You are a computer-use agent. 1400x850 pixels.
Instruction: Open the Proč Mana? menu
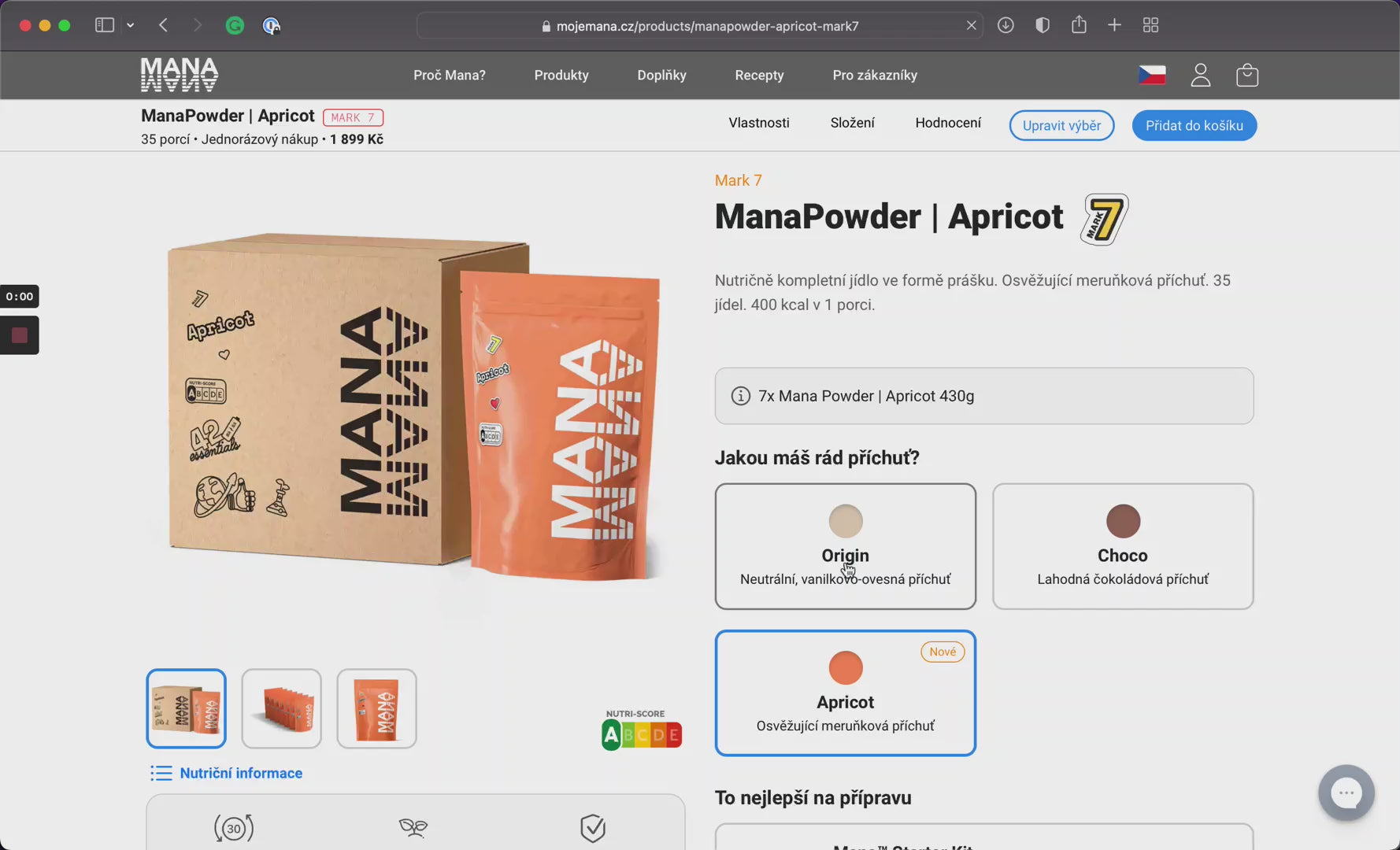pos(450,76)
